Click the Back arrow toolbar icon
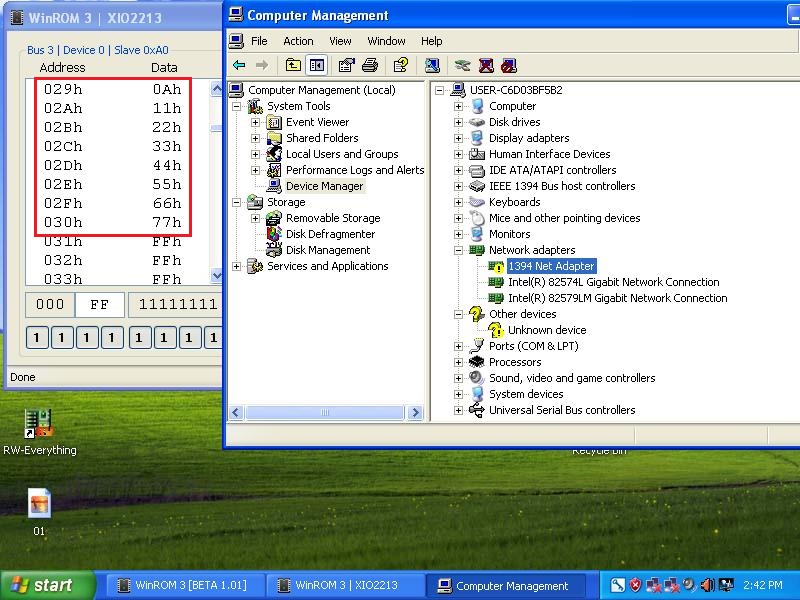 (239, 65)
